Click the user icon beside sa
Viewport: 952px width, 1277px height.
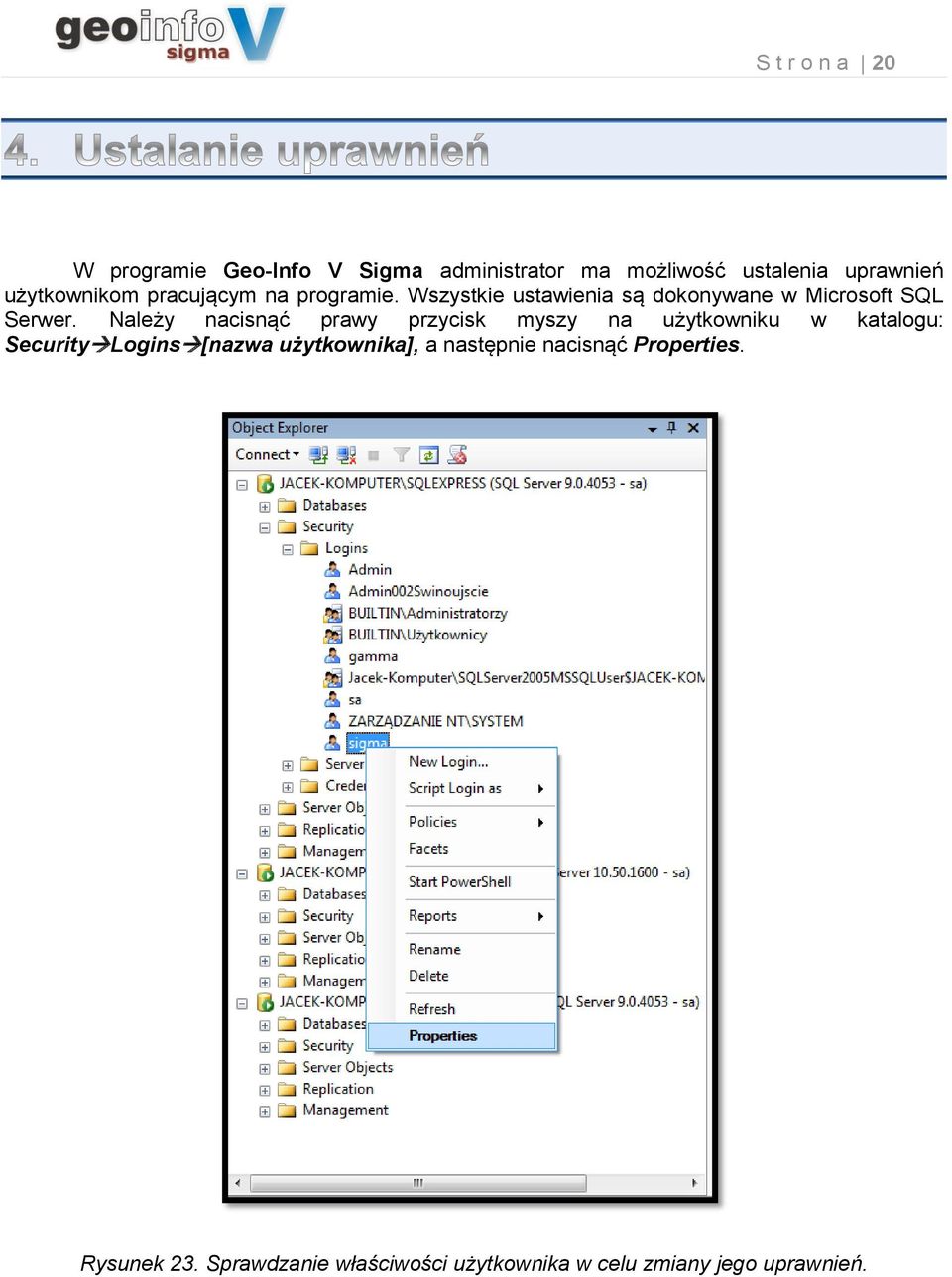point(333,700)
